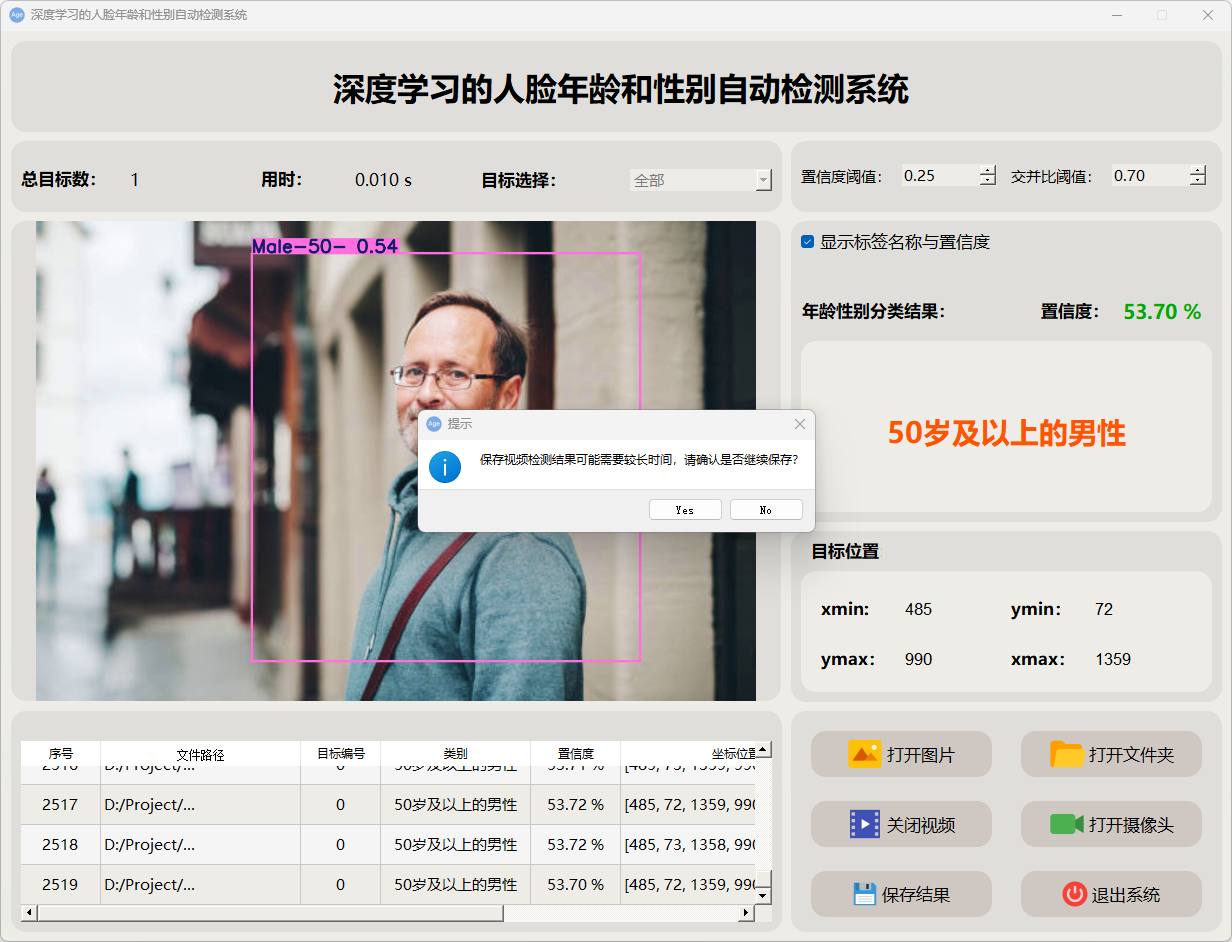Decrease the 交并比阈值 value with down arrow
1232x942 pixels.
pos(1198,181)
